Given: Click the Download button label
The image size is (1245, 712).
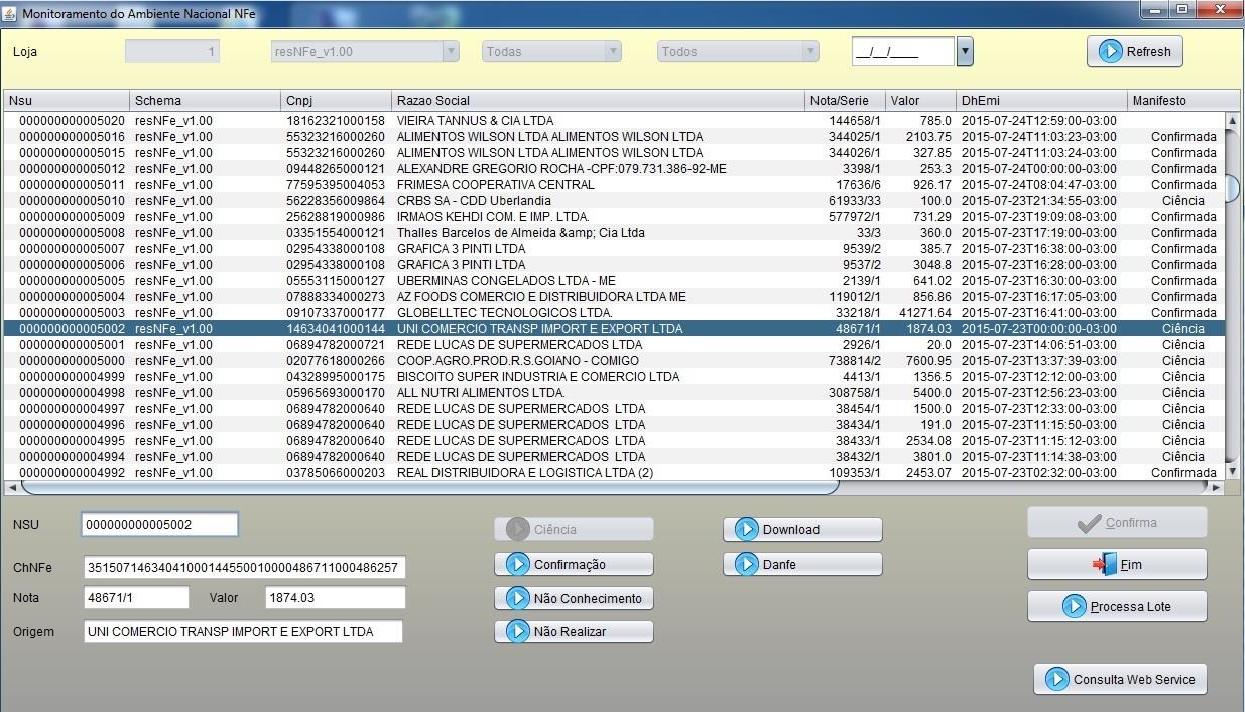Looking at the screenshot, I should coord(791,529).
